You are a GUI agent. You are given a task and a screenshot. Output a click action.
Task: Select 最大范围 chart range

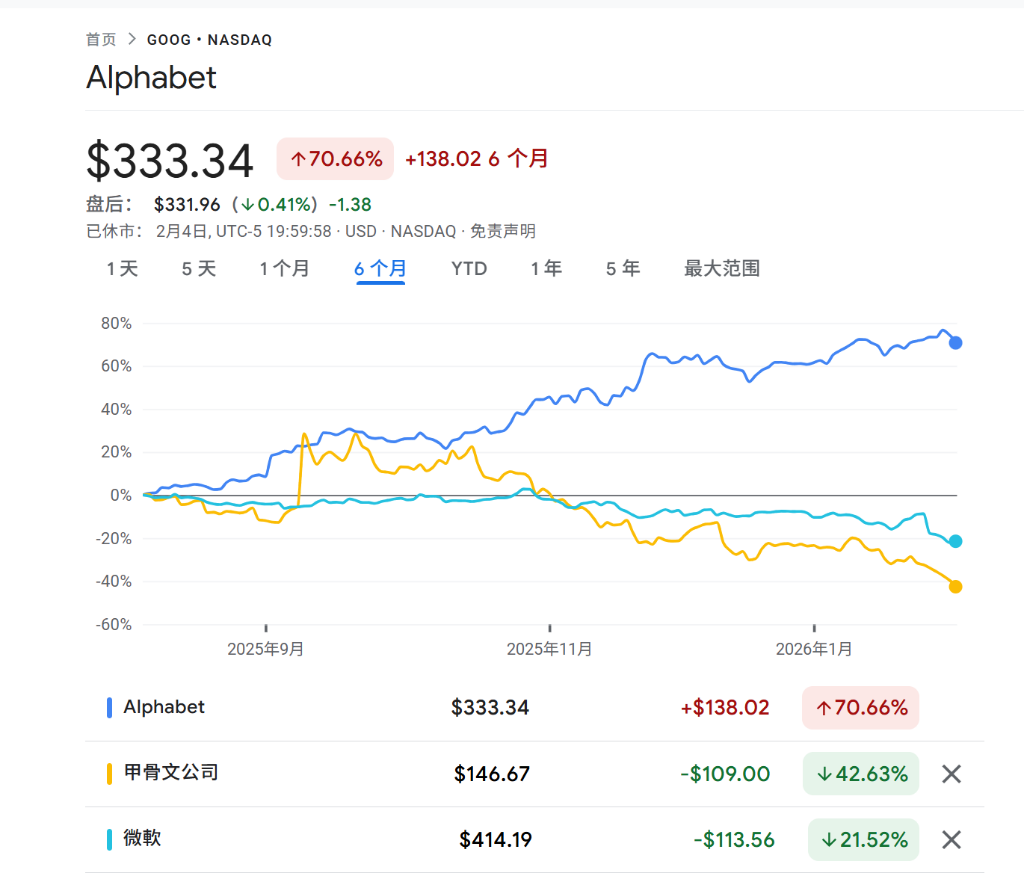coord(721,268)
